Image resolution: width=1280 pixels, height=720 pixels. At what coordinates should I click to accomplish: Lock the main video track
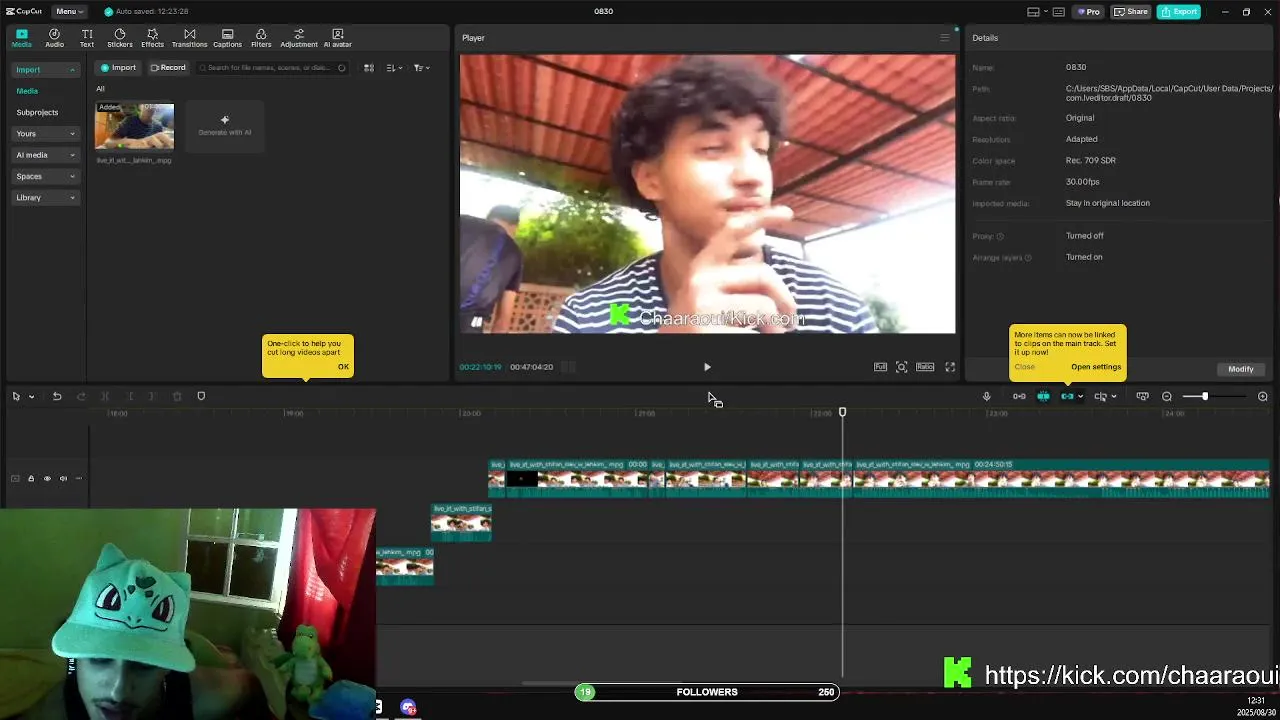coord(30,479)
